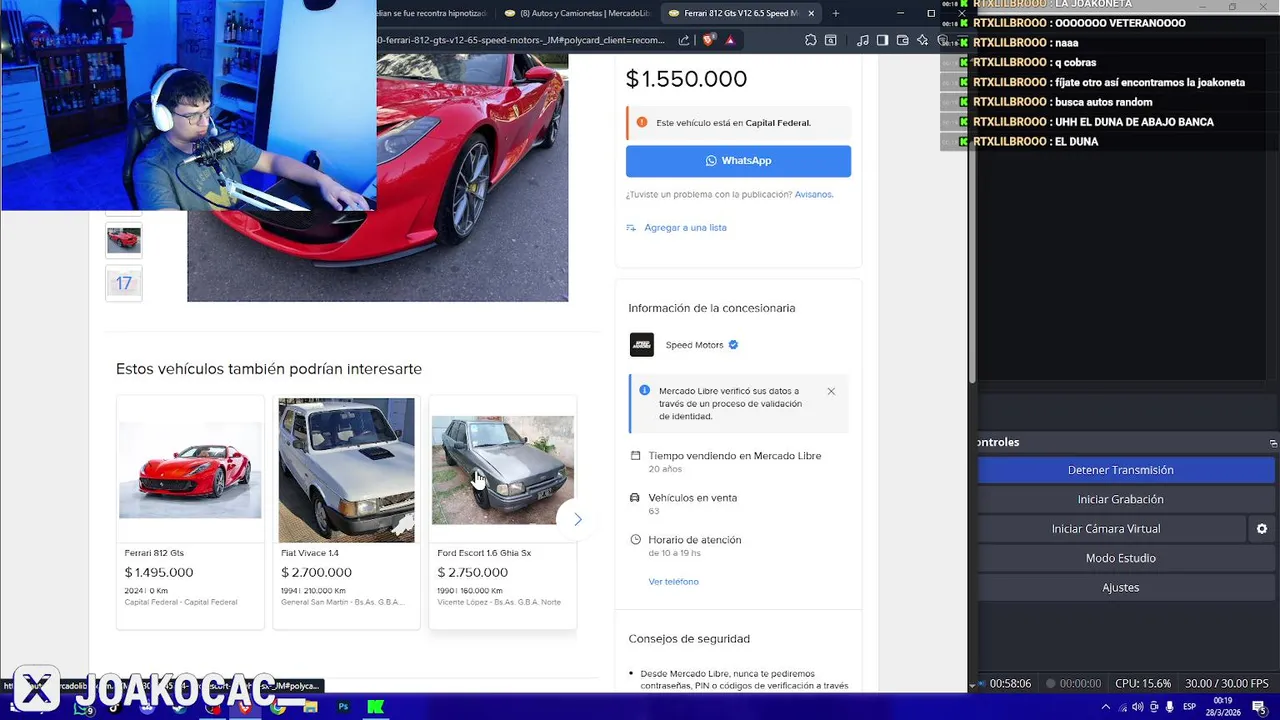
Task: Click the $ 1.550.000 price
Action: pos(686,79)
